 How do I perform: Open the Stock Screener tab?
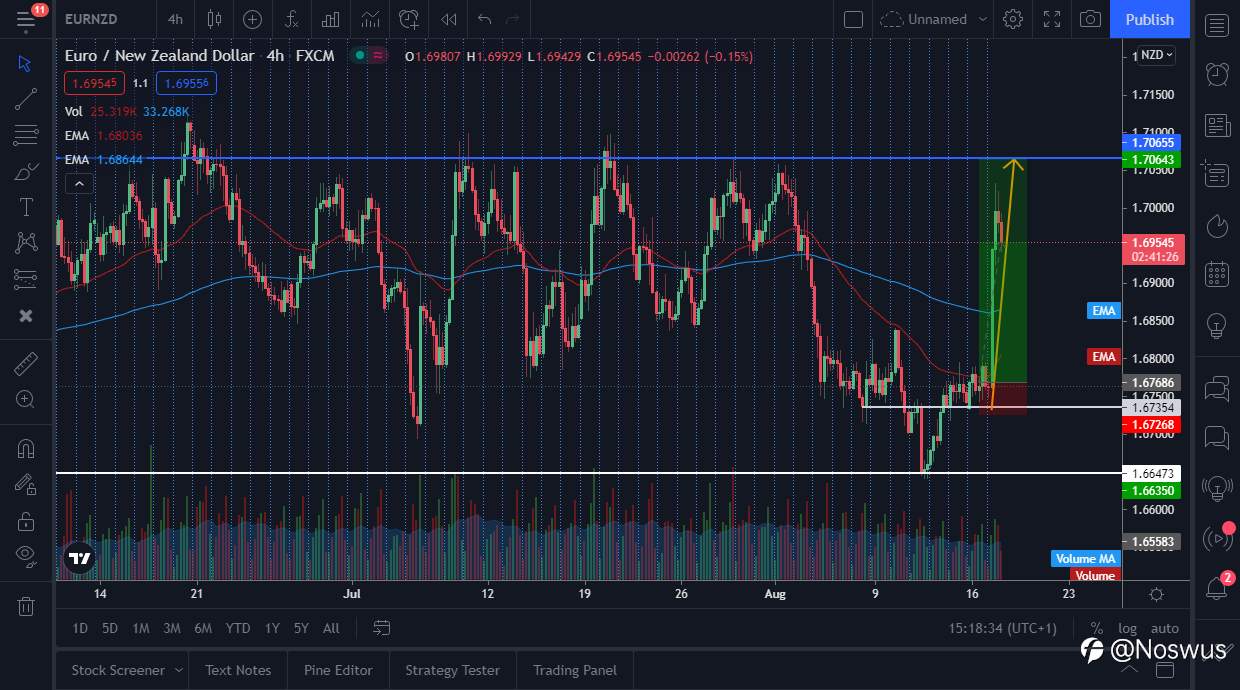coord(117,670)
